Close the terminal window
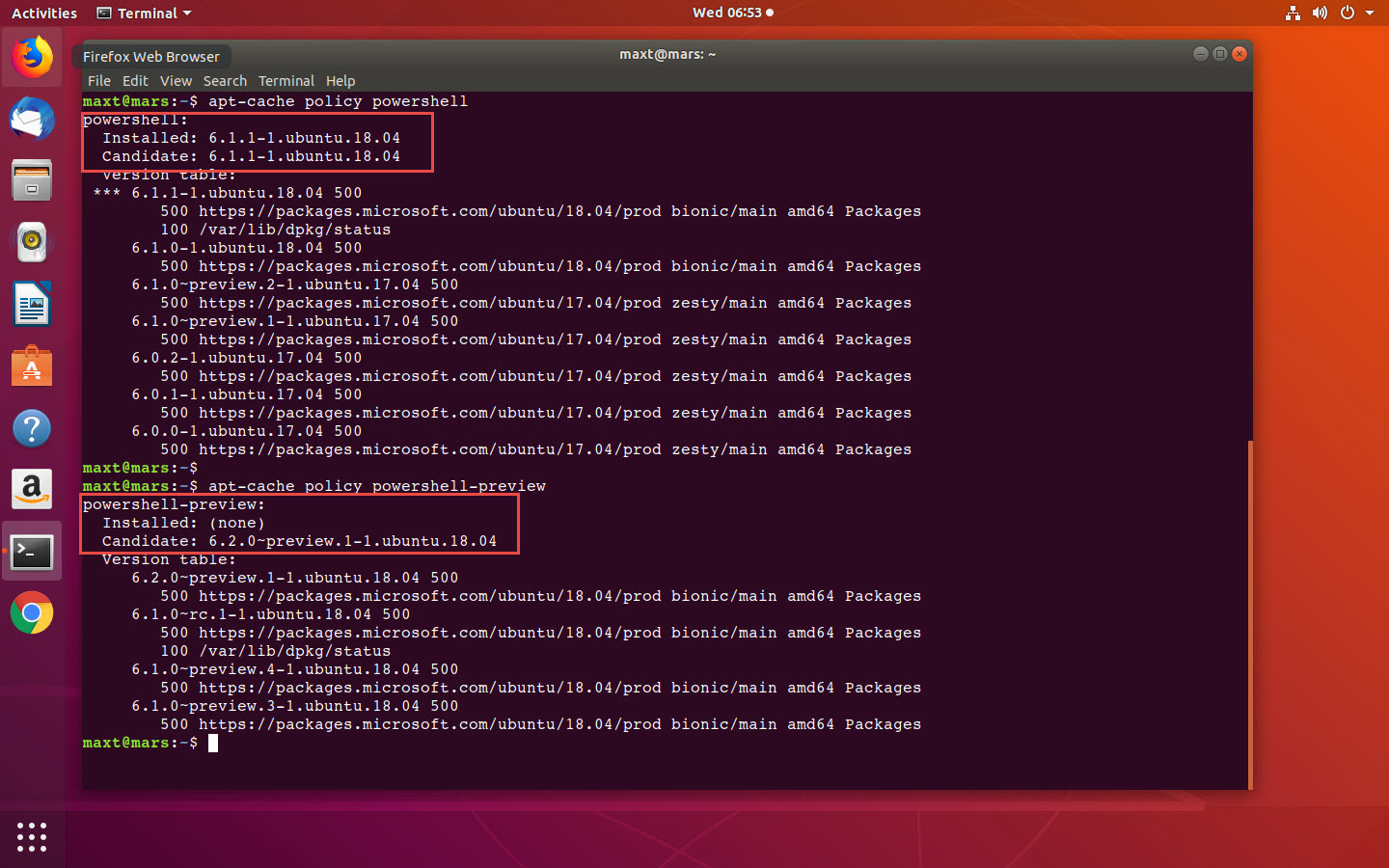 click(1239, 54)
